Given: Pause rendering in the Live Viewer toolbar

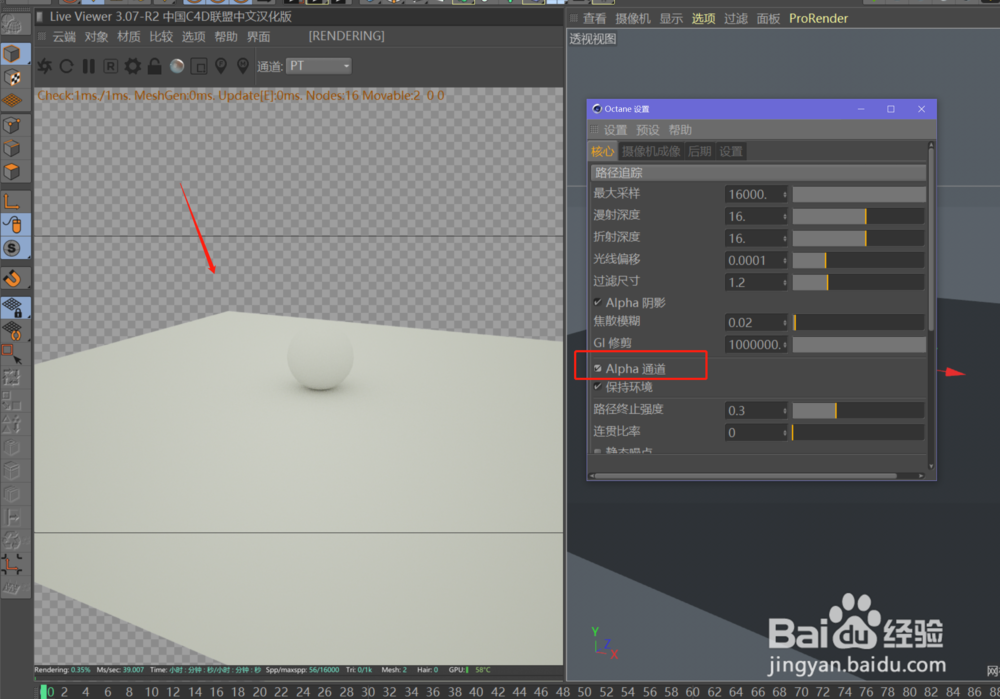Looking at the screenshot, I should (89, 66).
